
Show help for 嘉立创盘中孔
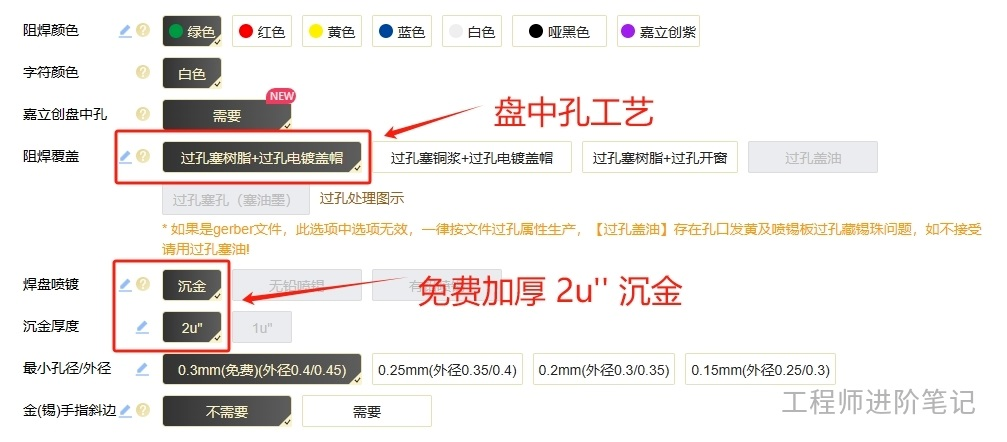(143, 114)
